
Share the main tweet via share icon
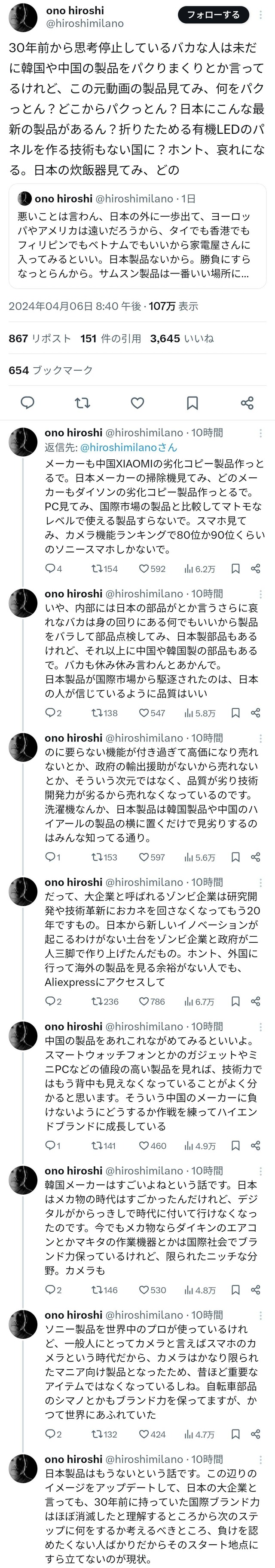(247, 403)
